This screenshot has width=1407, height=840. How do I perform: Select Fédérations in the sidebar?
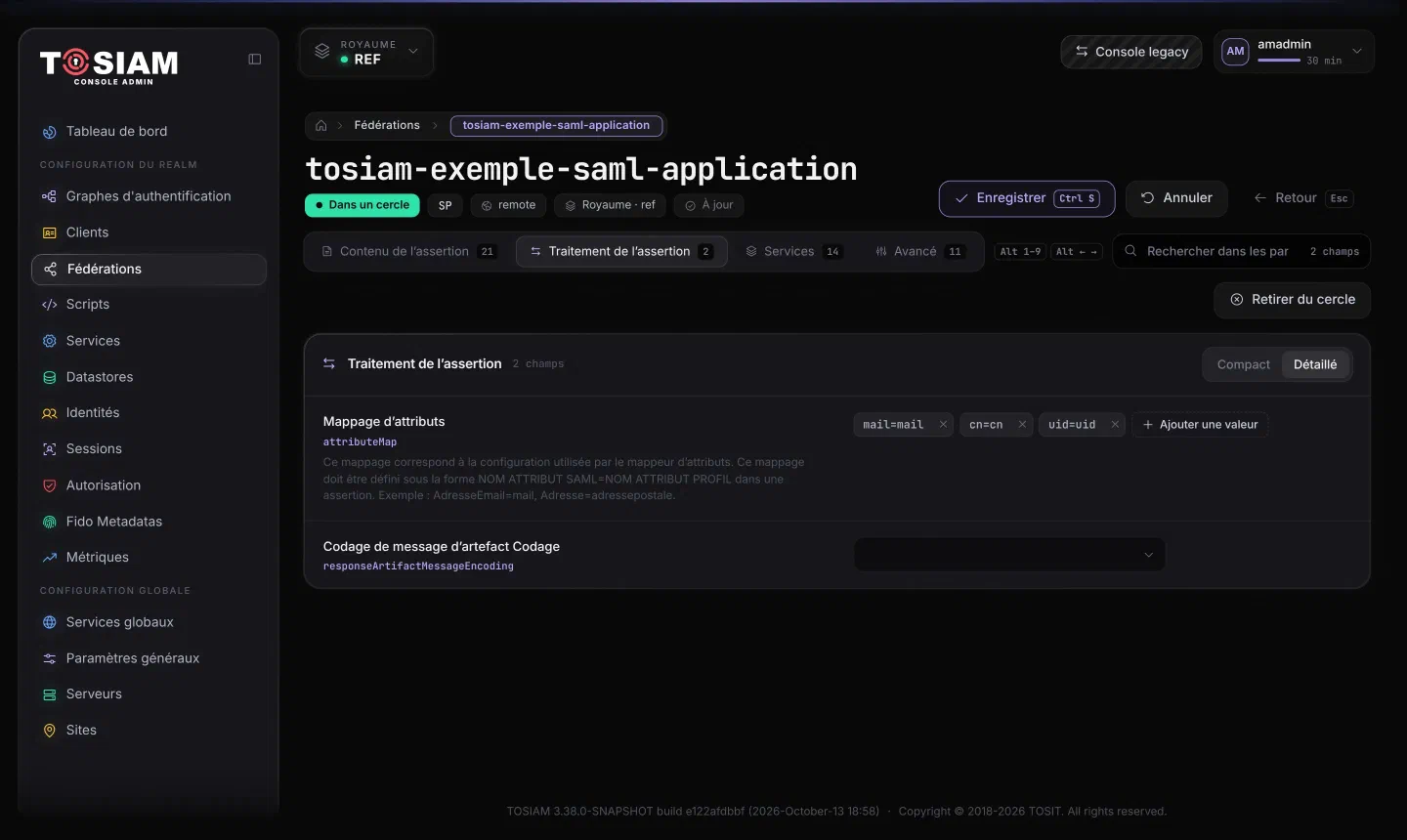149,270
